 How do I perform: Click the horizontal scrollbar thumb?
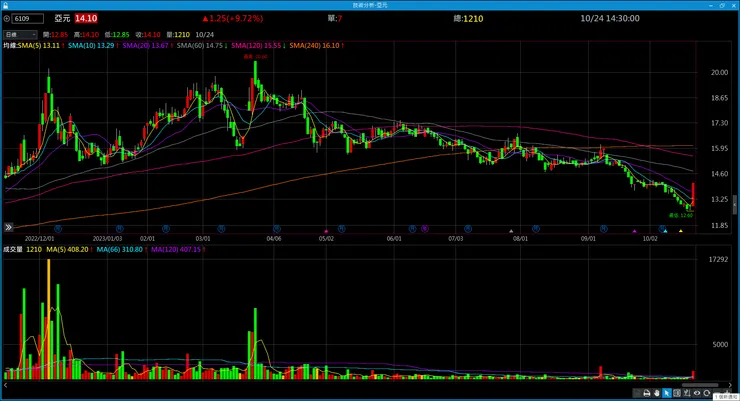pos(700,385)
